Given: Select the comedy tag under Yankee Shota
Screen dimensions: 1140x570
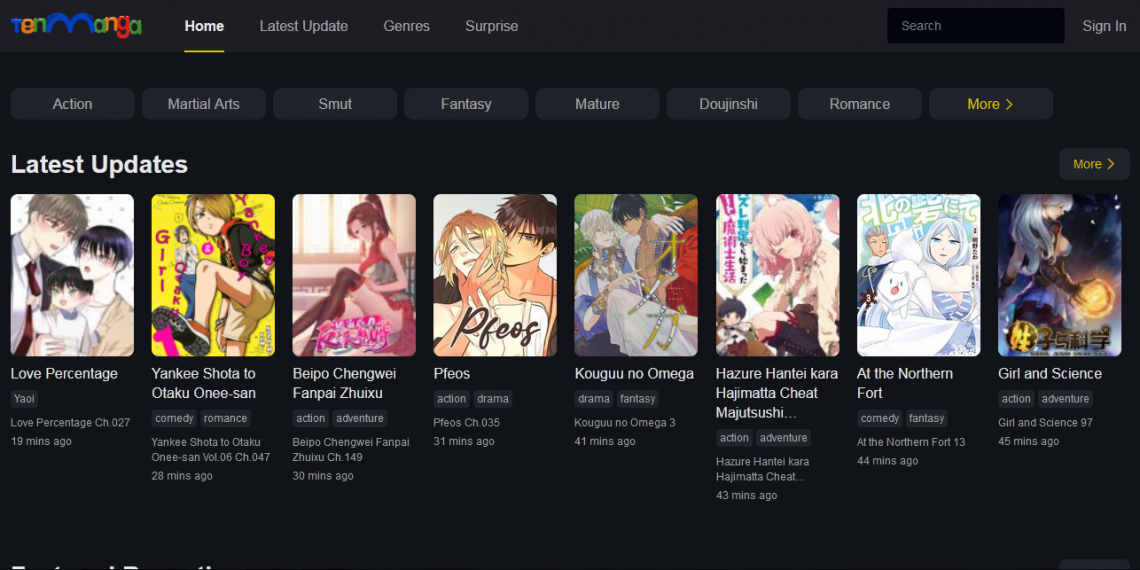Looking at the screenshot, I should click(x=174, y=418).
